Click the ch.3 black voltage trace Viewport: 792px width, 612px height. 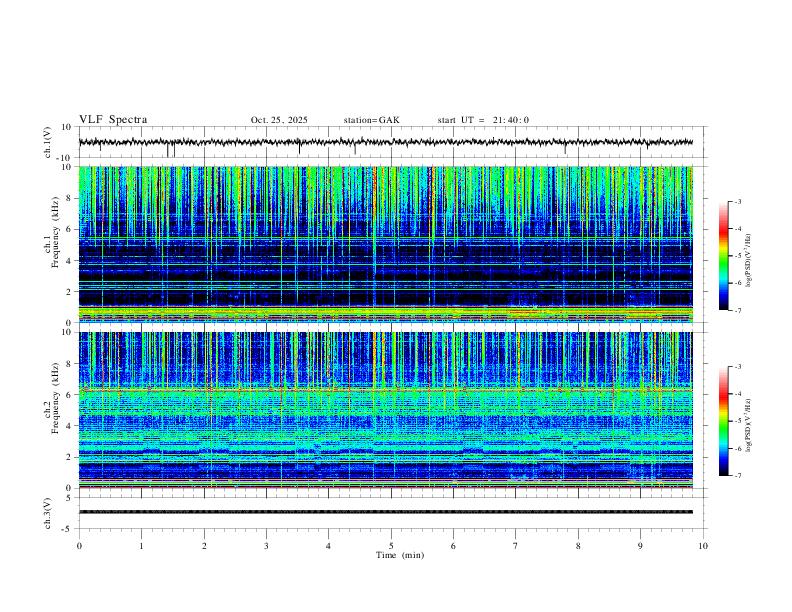(386, 512)
